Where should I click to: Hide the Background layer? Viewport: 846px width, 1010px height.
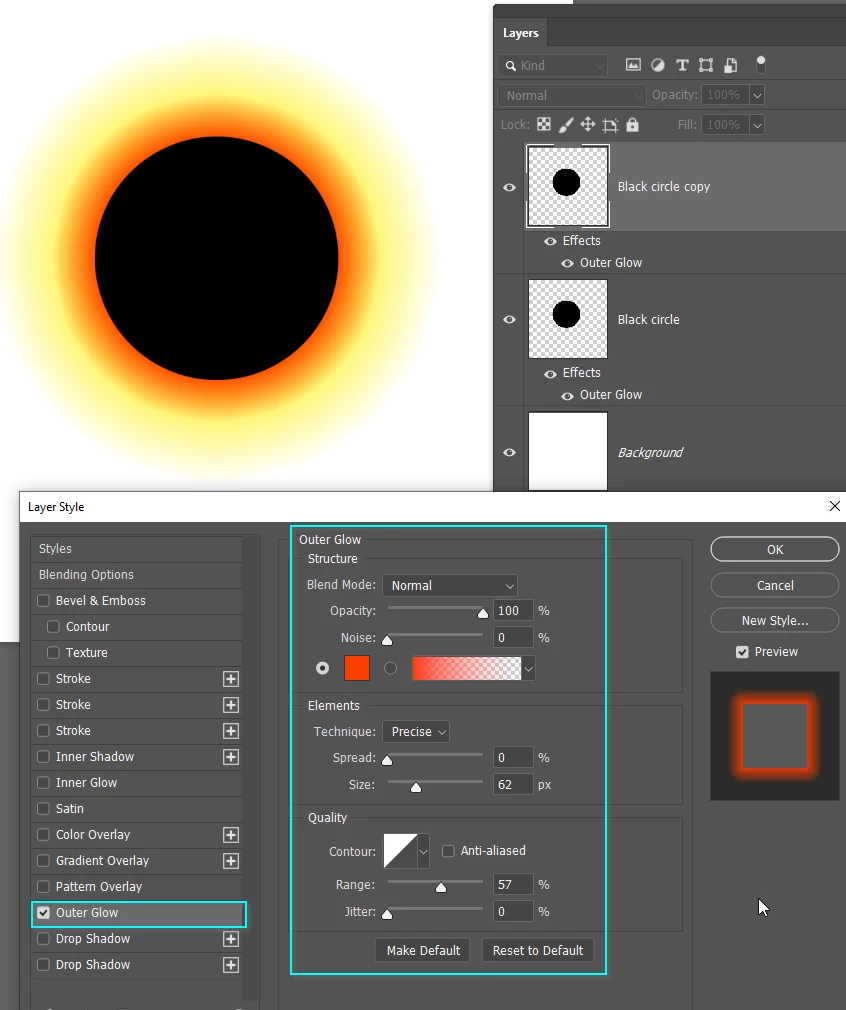click(509, 452)
